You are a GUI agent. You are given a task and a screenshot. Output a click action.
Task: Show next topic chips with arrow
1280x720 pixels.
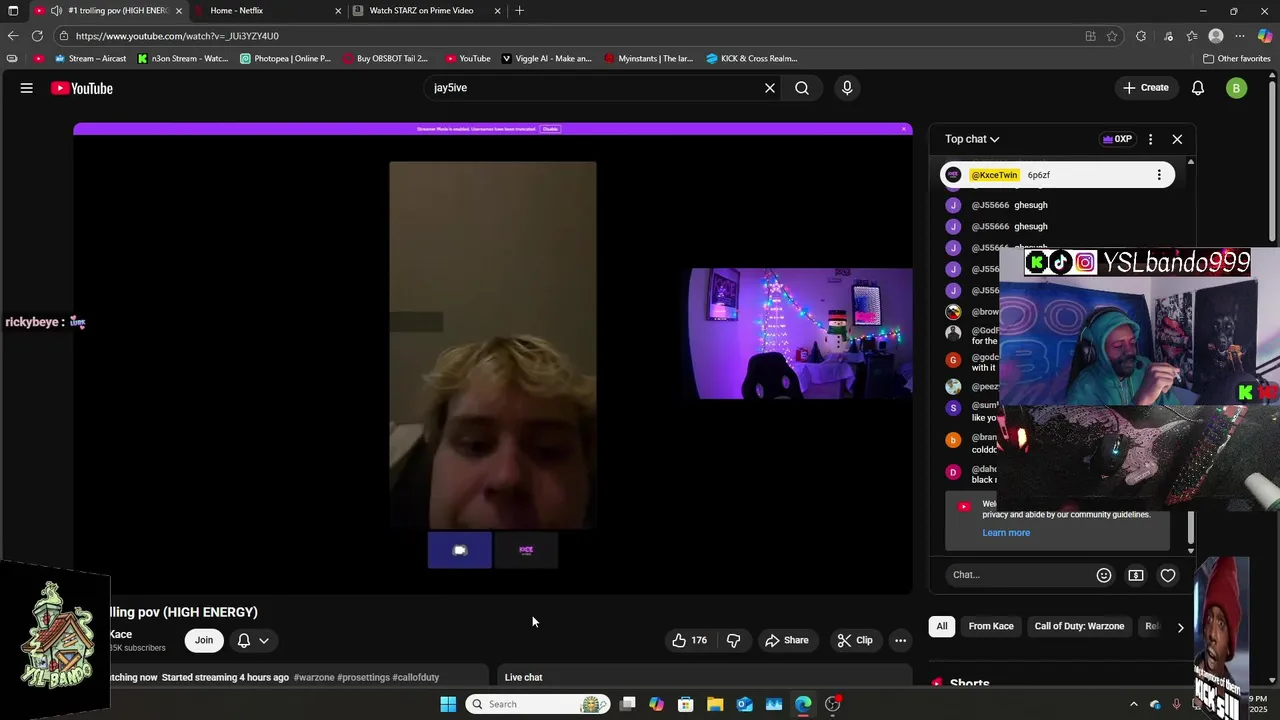(x=1180, y=628)
